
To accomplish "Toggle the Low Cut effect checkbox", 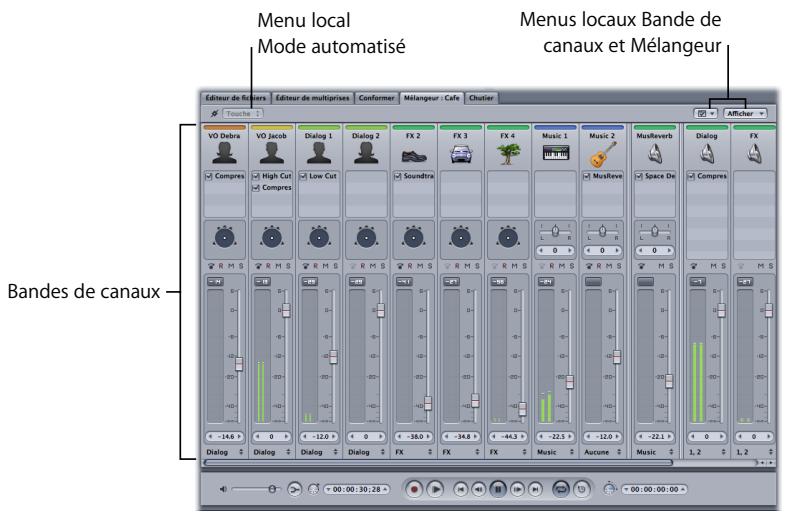I will click(x=303, y=176).
